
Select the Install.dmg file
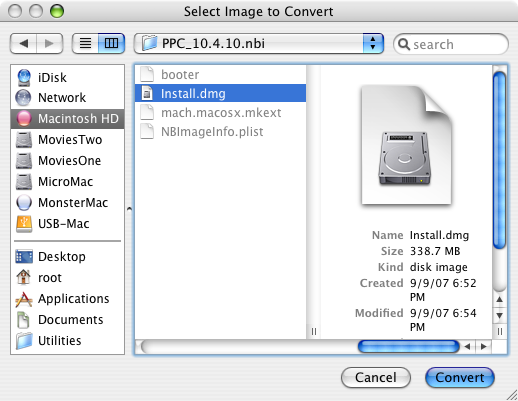(220, 93)
